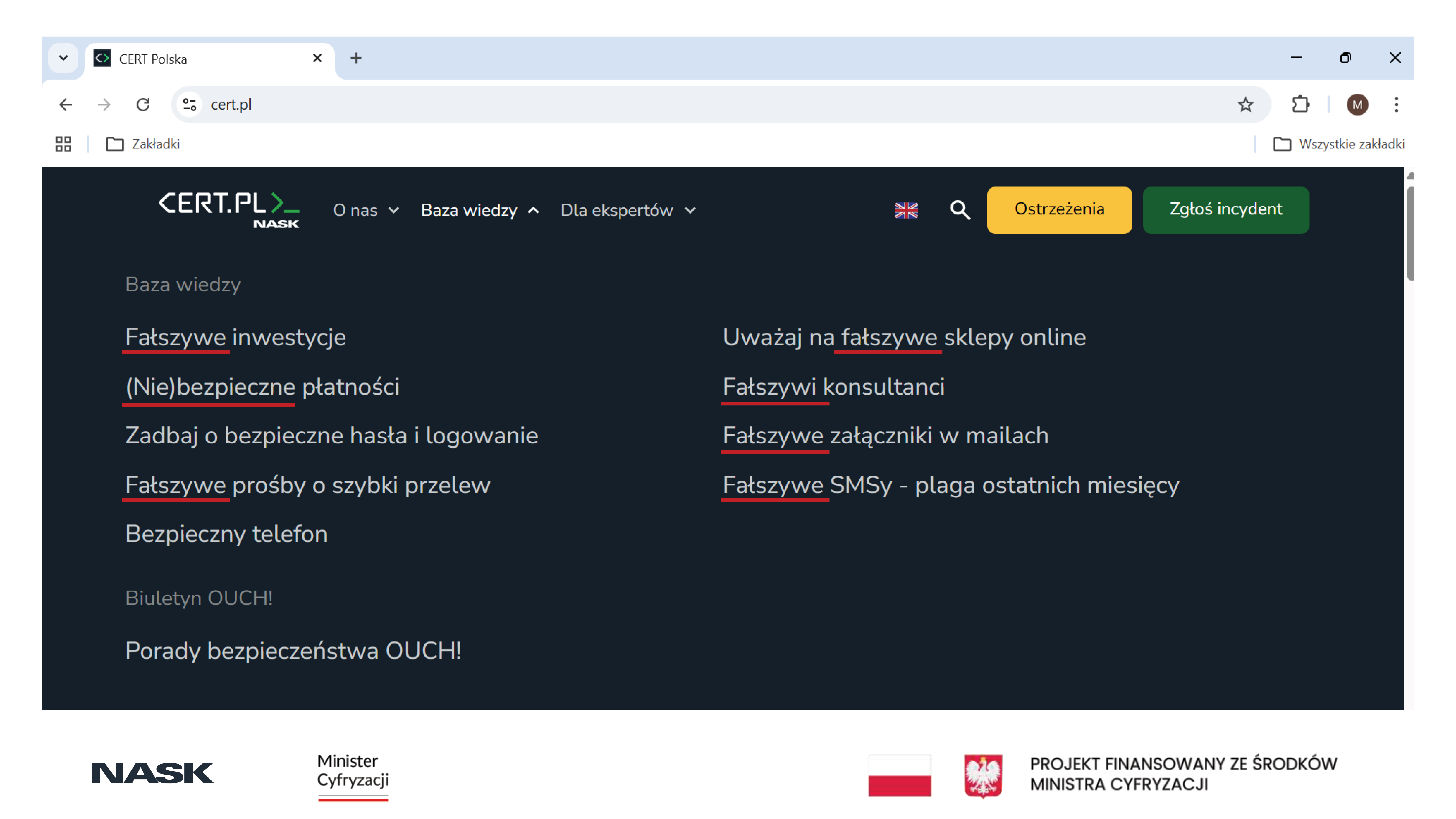The image size is (1456, 819).
Task: Close the CERT Polska tab
Action: coord(317,58)
